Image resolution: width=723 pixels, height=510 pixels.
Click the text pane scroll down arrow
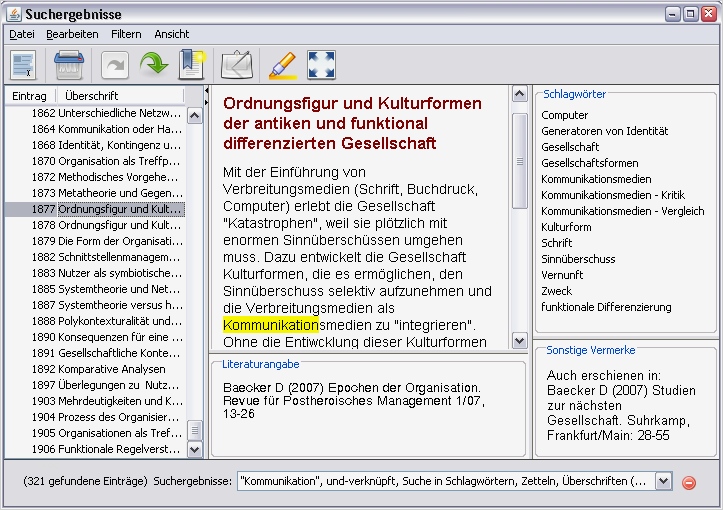tap(520, 341)
